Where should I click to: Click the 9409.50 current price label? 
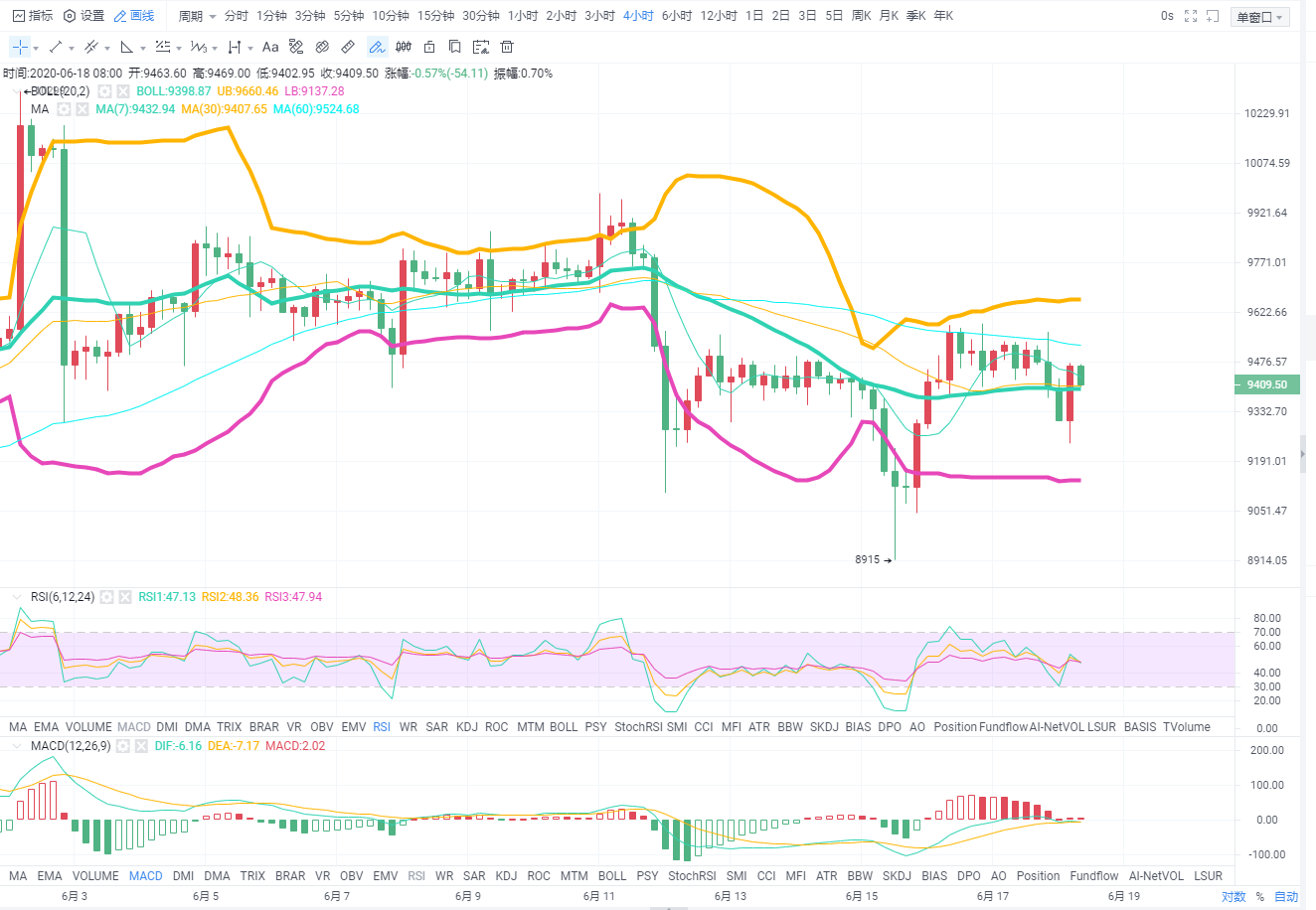pyautogui.click(x=1266, y=384)
